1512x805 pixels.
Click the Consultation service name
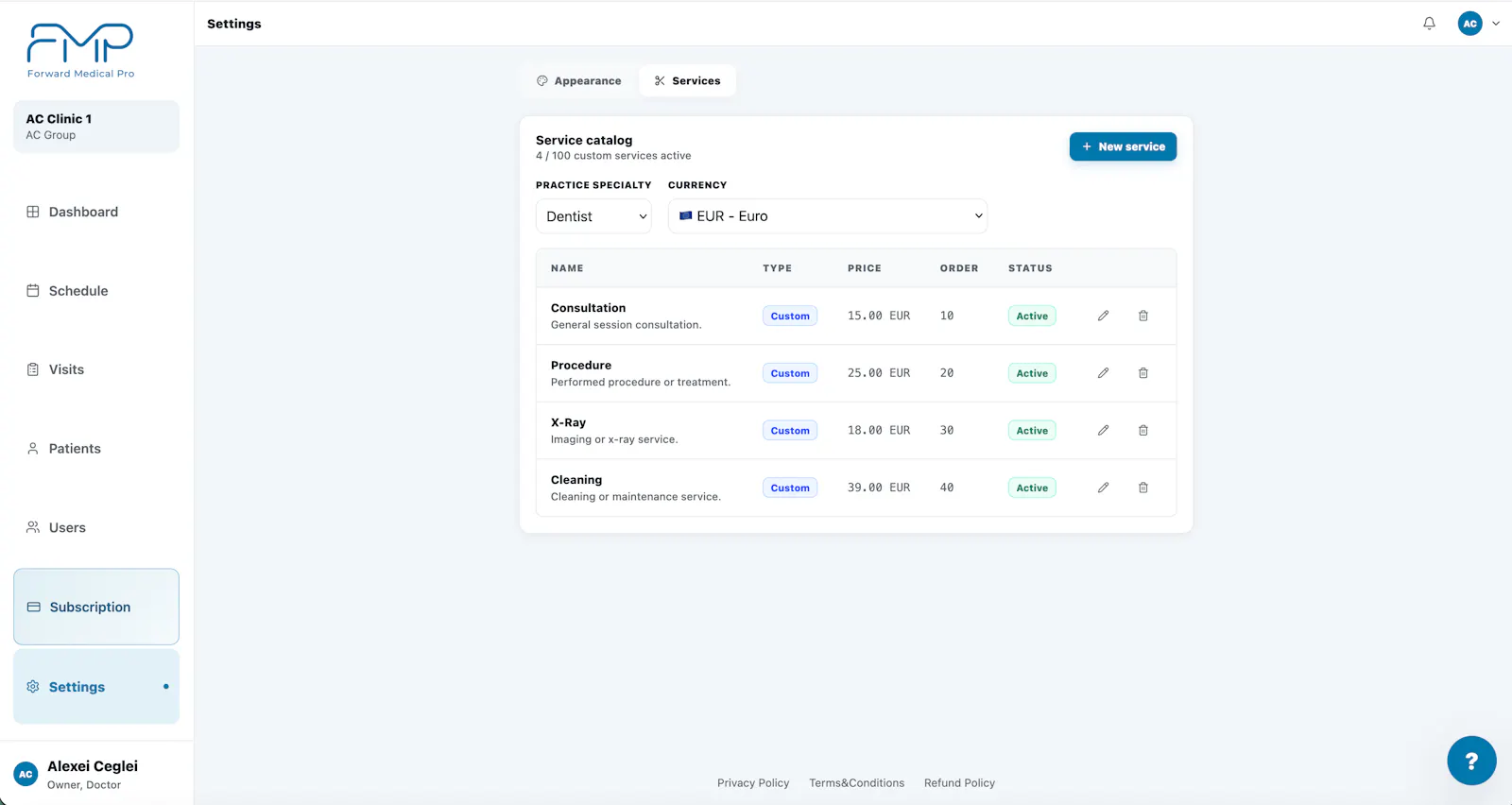(x=588, y=308)
